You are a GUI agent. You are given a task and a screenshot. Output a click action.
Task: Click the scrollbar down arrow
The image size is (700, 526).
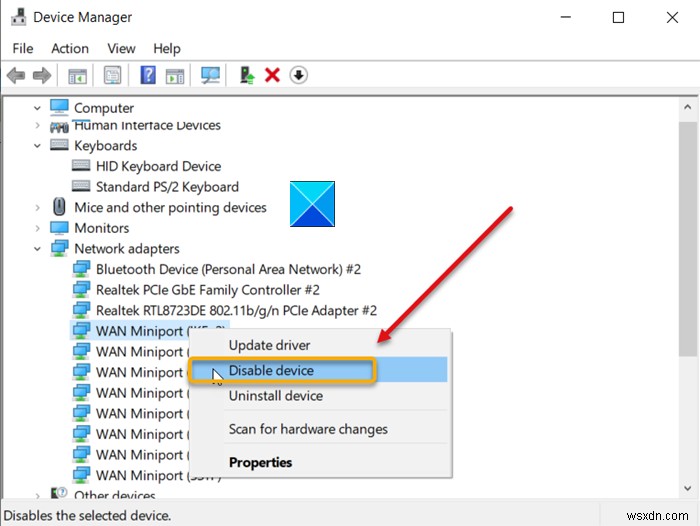click(688, 488)
